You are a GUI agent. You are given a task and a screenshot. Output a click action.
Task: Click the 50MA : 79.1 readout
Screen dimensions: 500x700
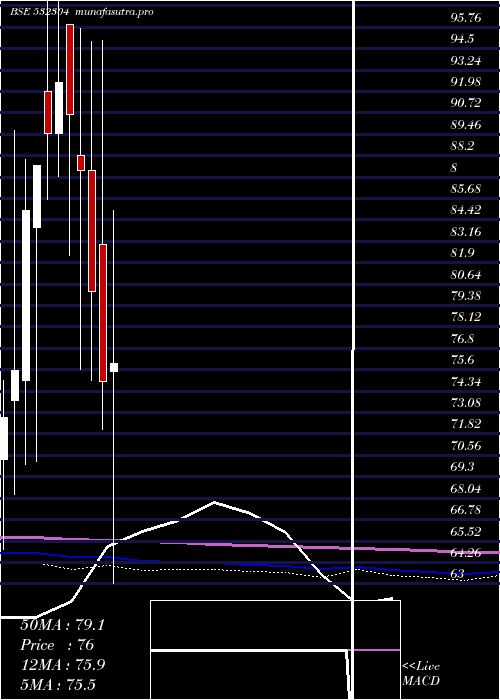click(62, 625)
